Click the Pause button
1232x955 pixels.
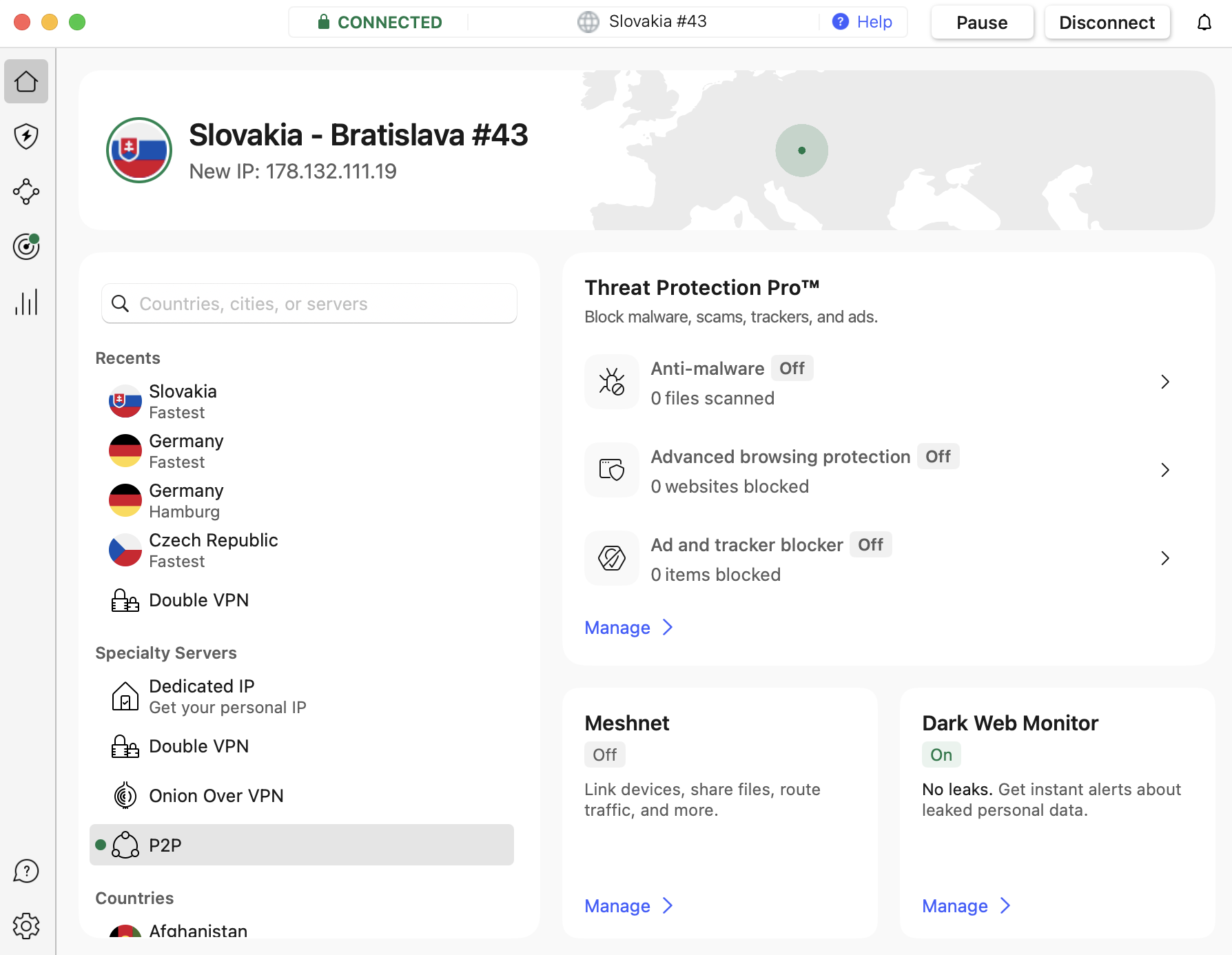point(982,23)
